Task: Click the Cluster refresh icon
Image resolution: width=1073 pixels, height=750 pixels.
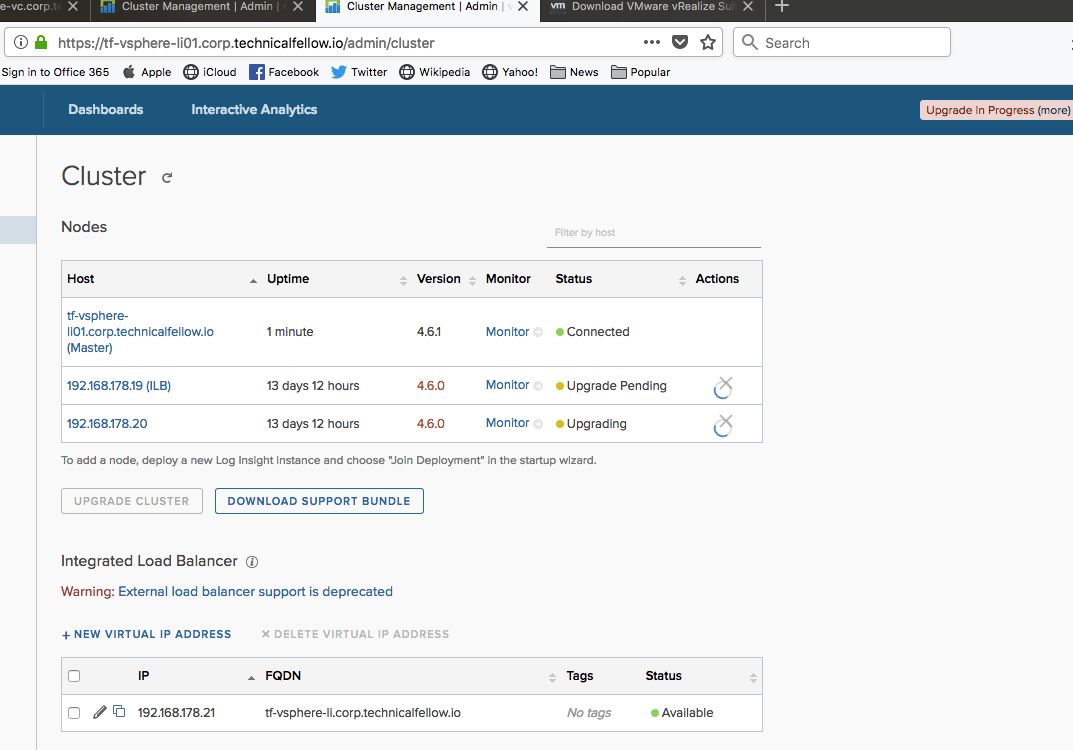Action: point(167,178)
